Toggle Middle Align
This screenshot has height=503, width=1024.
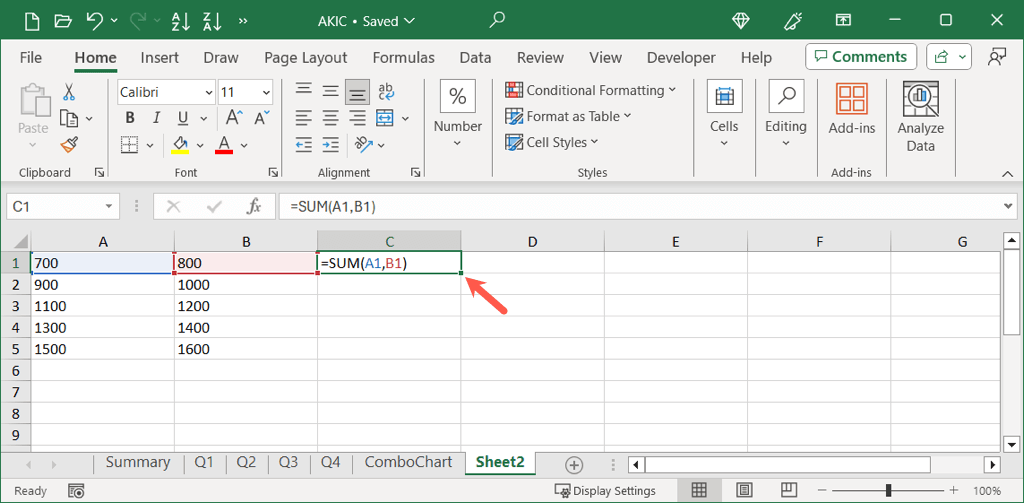[330, 91]
